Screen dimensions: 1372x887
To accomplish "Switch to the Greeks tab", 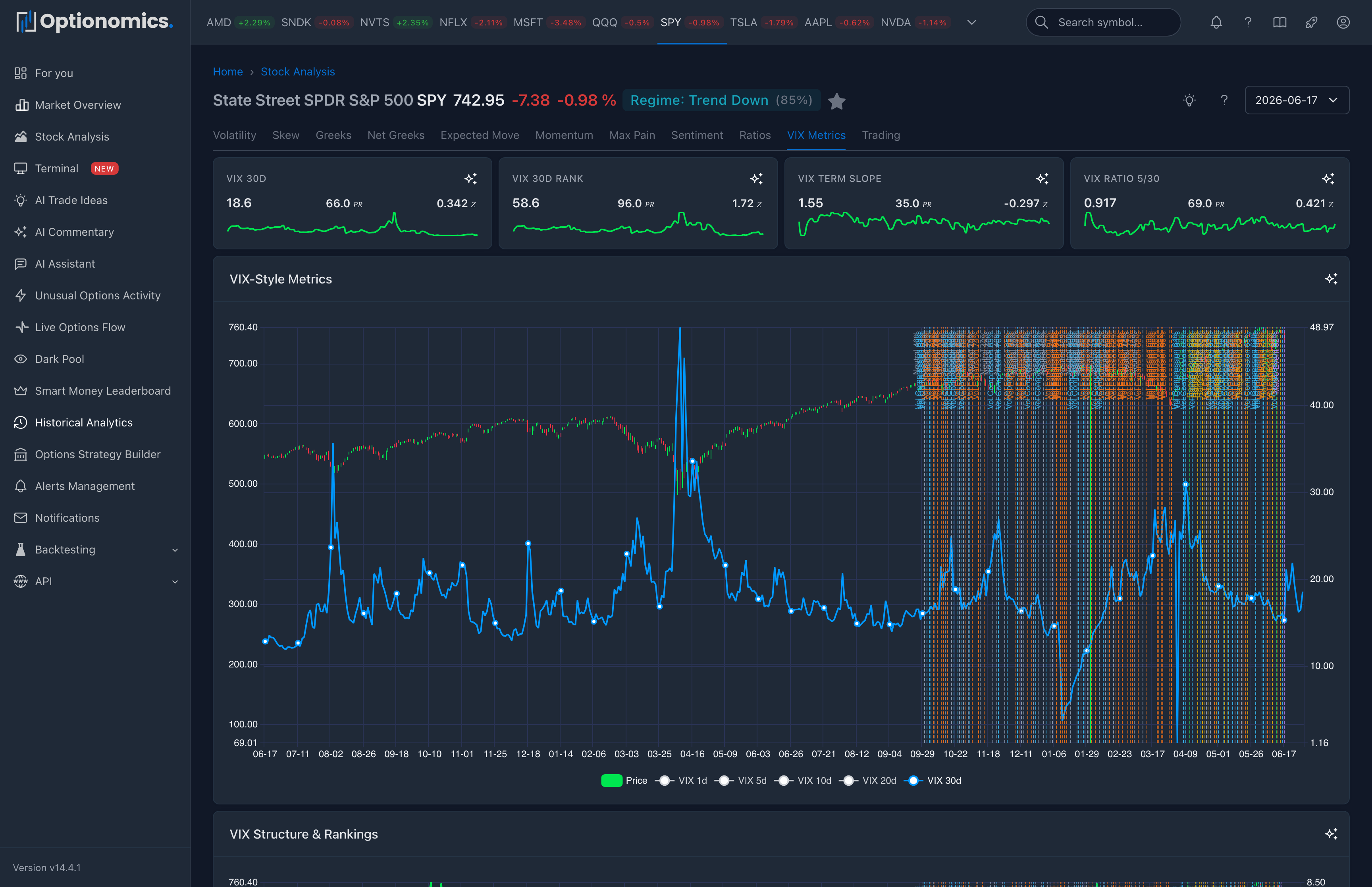I will (x=333, y=135).
